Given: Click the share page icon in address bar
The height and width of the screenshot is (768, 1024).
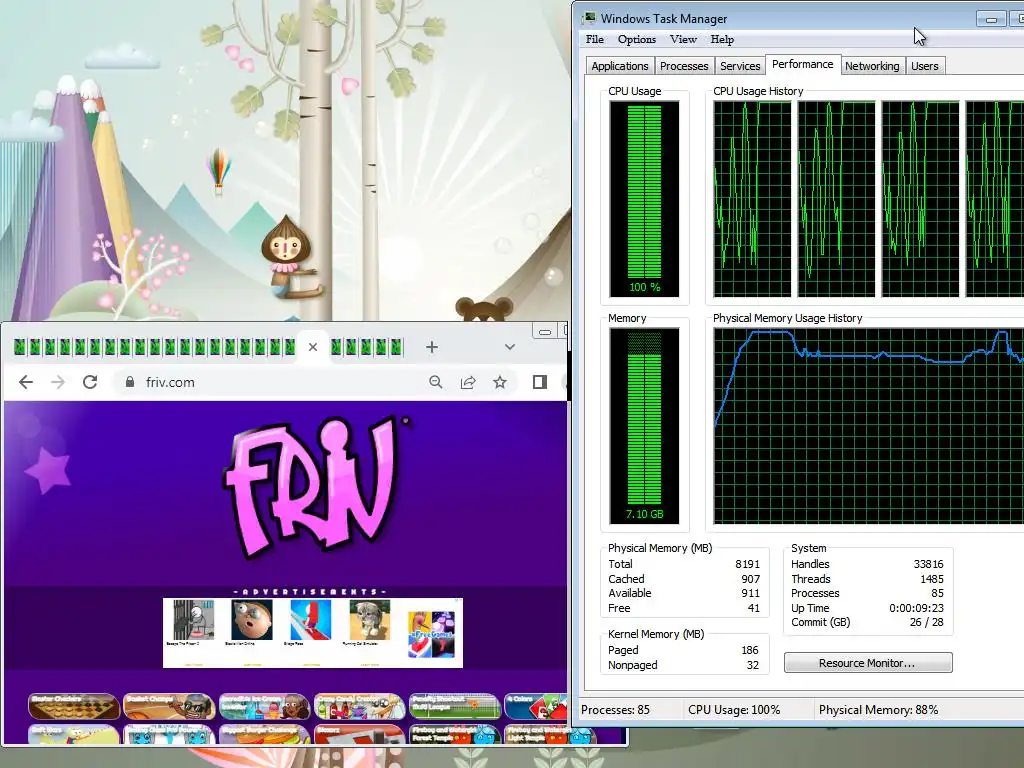Looking at the screenshot, I should tap(468, 382).
